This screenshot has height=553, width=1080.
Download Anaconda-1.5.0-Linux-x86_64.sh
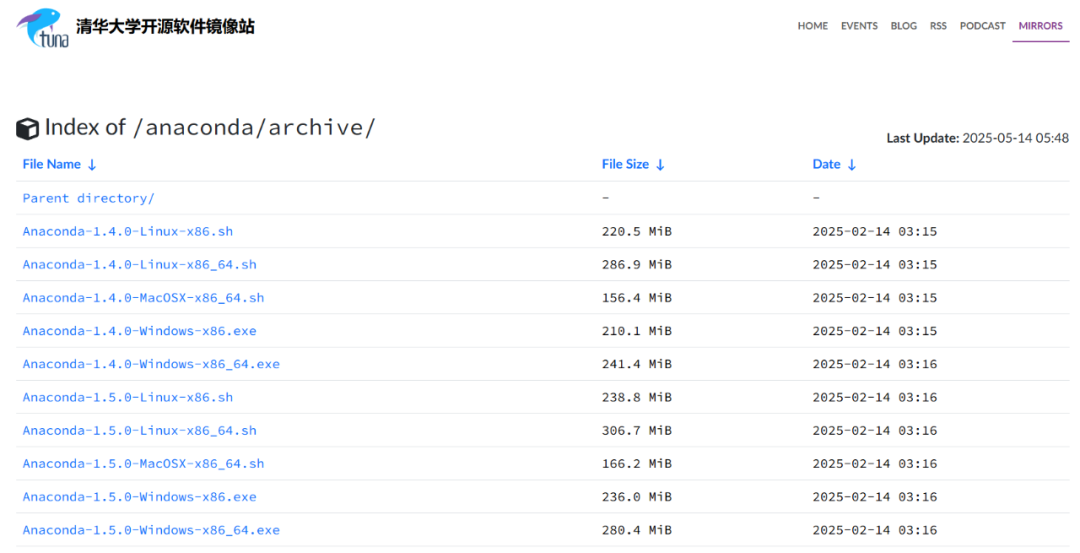point(139,430)
